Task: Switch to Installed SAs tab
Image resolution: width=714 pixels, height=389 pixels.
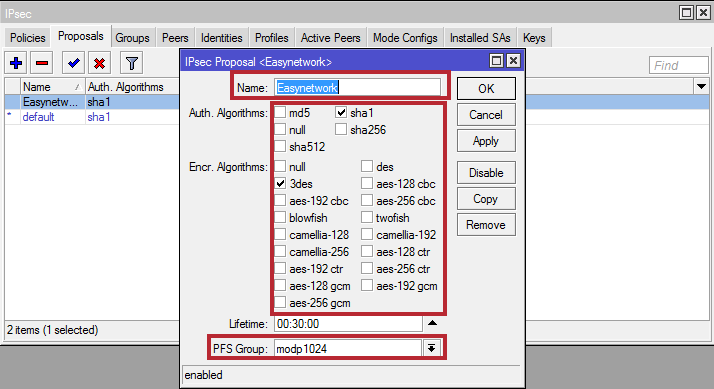Action: (x=480, y=38)
